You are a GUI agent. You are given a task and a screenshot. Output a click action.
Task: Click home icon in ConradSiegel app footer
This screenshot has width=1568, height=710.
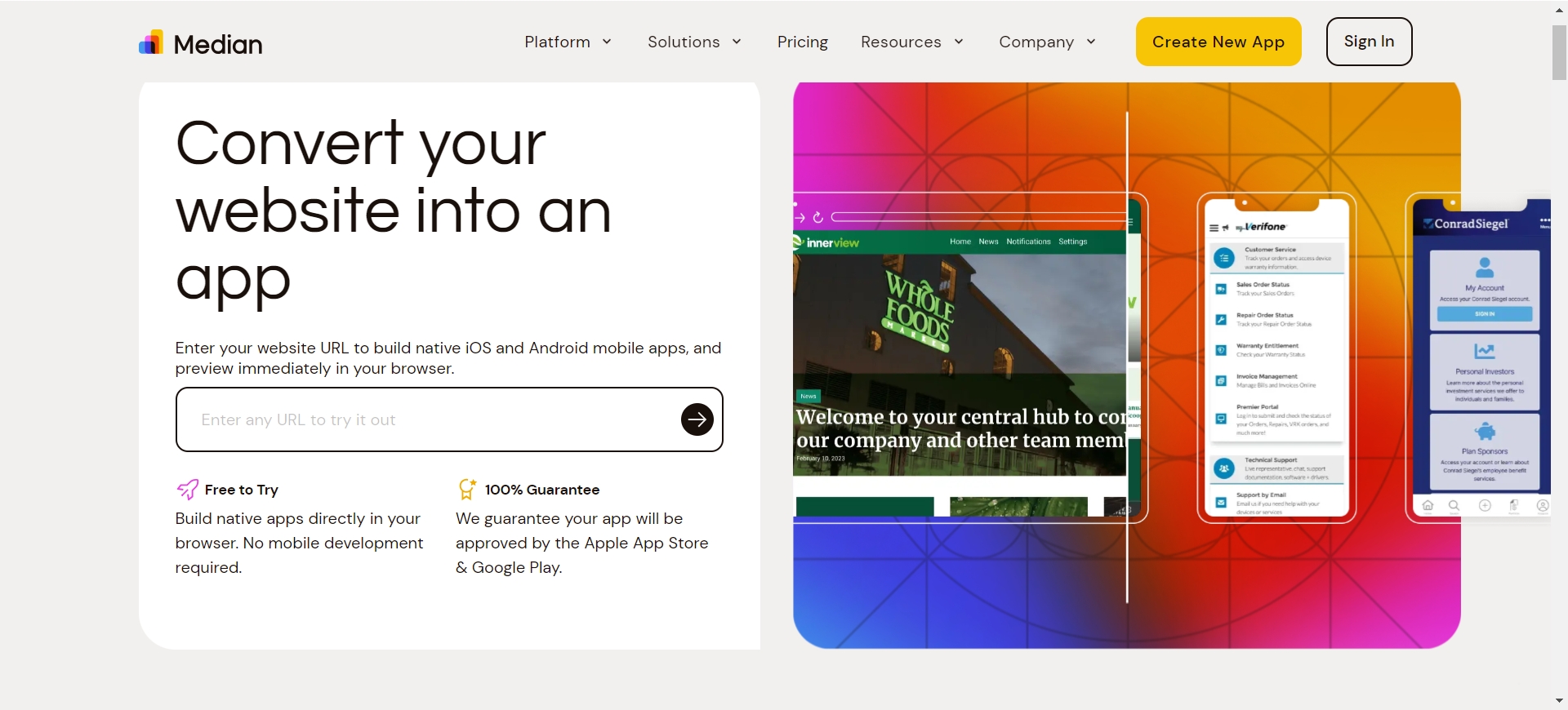1428,505
